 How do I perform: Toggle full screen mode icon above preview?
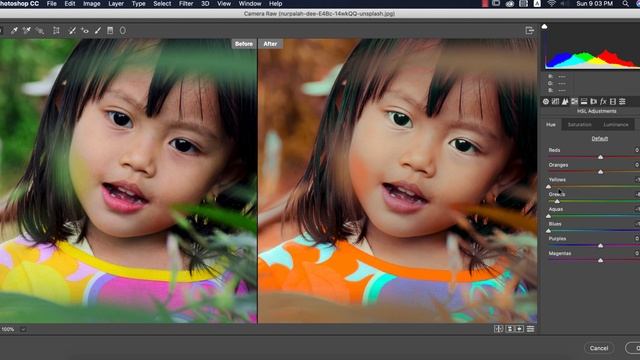tap(530, 31)
